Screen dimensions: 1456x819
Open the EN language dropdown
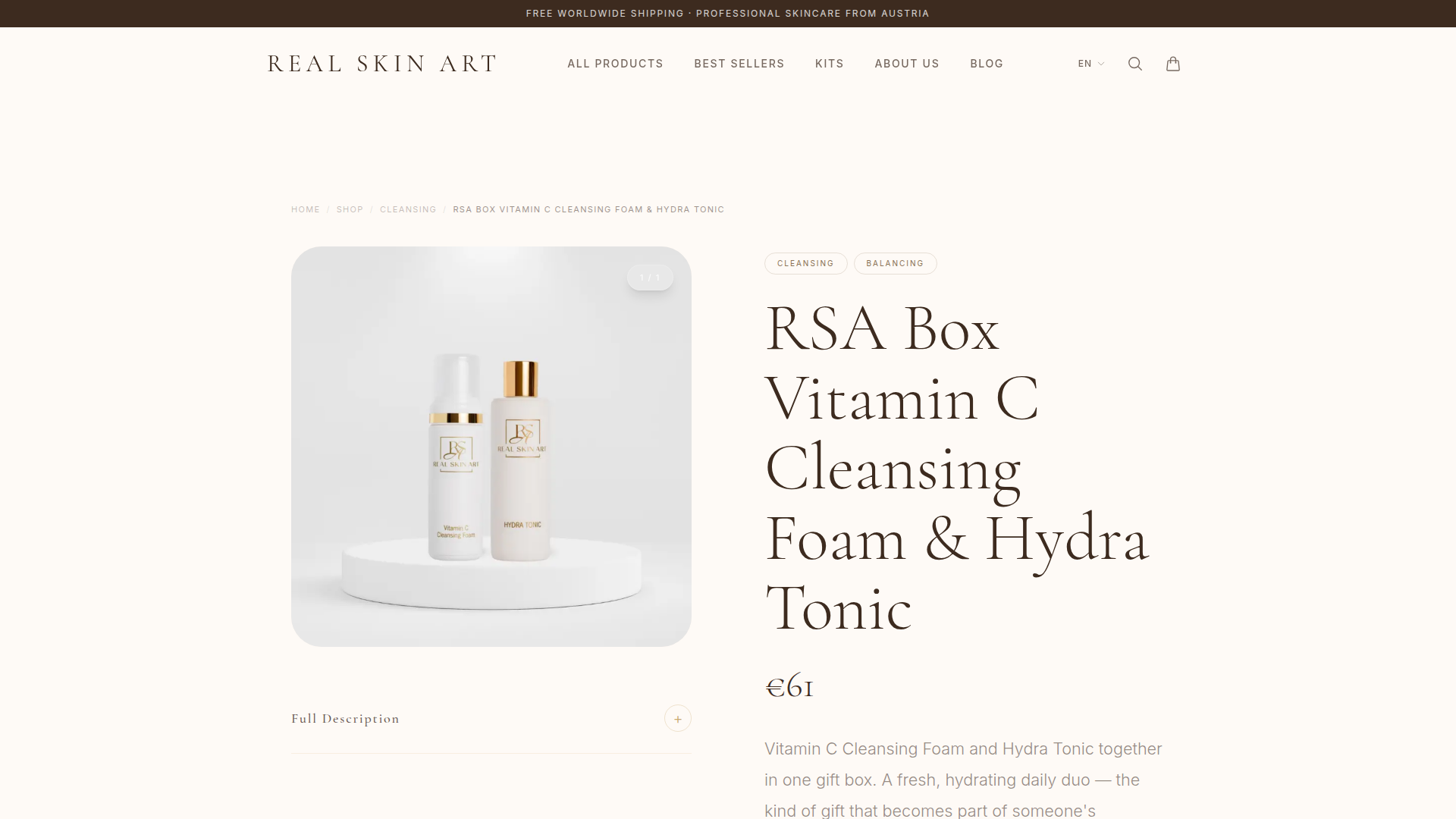click(x=1090, y=64)
